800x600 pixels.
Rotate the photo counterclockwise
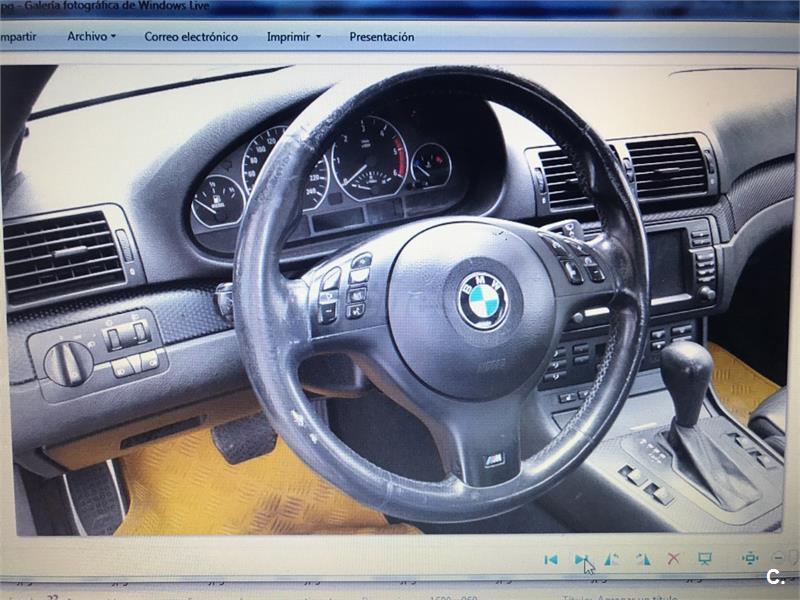(x=612, y=559)
